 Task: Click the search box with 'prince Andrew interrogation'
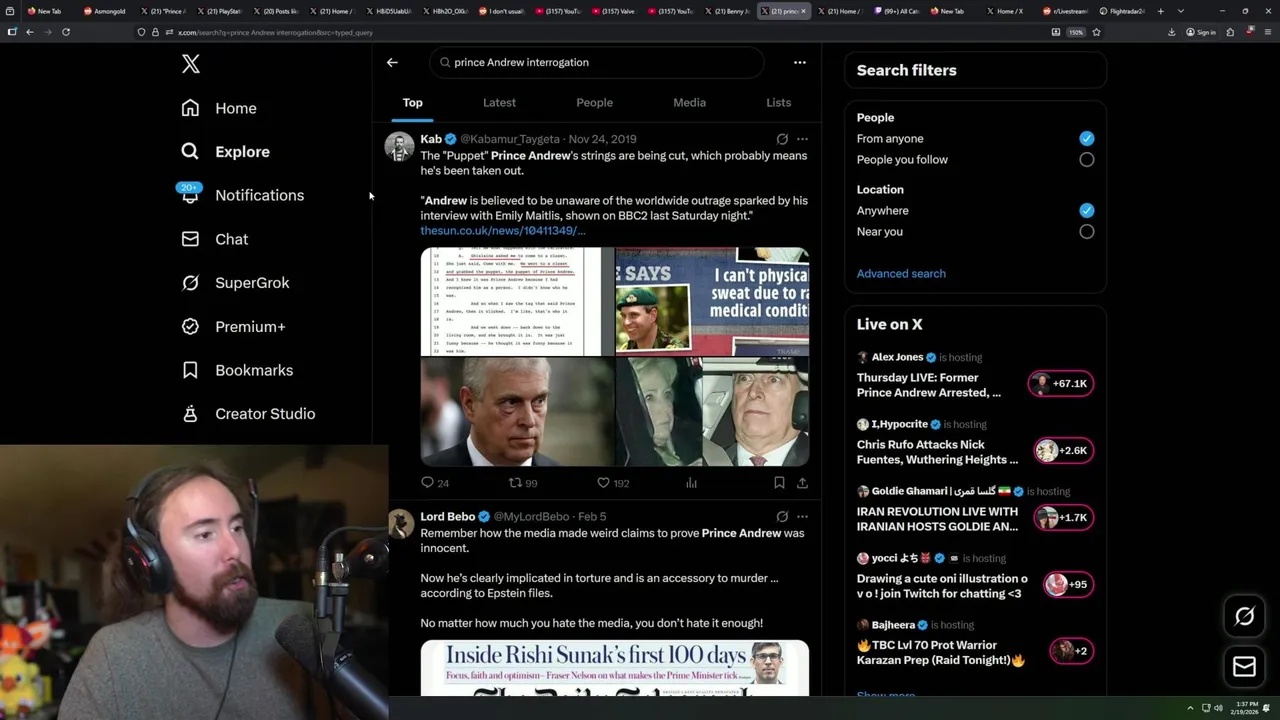click(x=597, y=62)
